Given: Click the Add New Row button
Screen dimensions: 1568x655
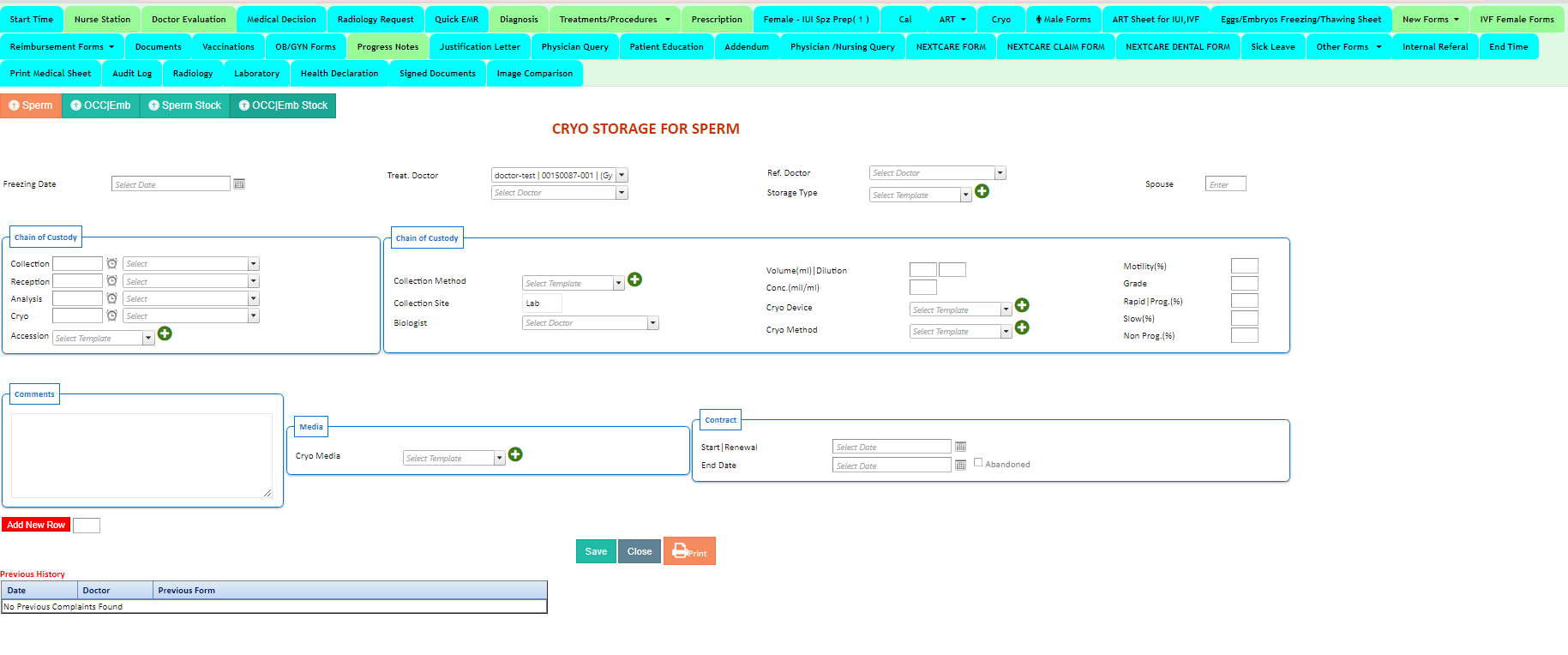Looking at the screenshot, I should [x=36, y=525].
